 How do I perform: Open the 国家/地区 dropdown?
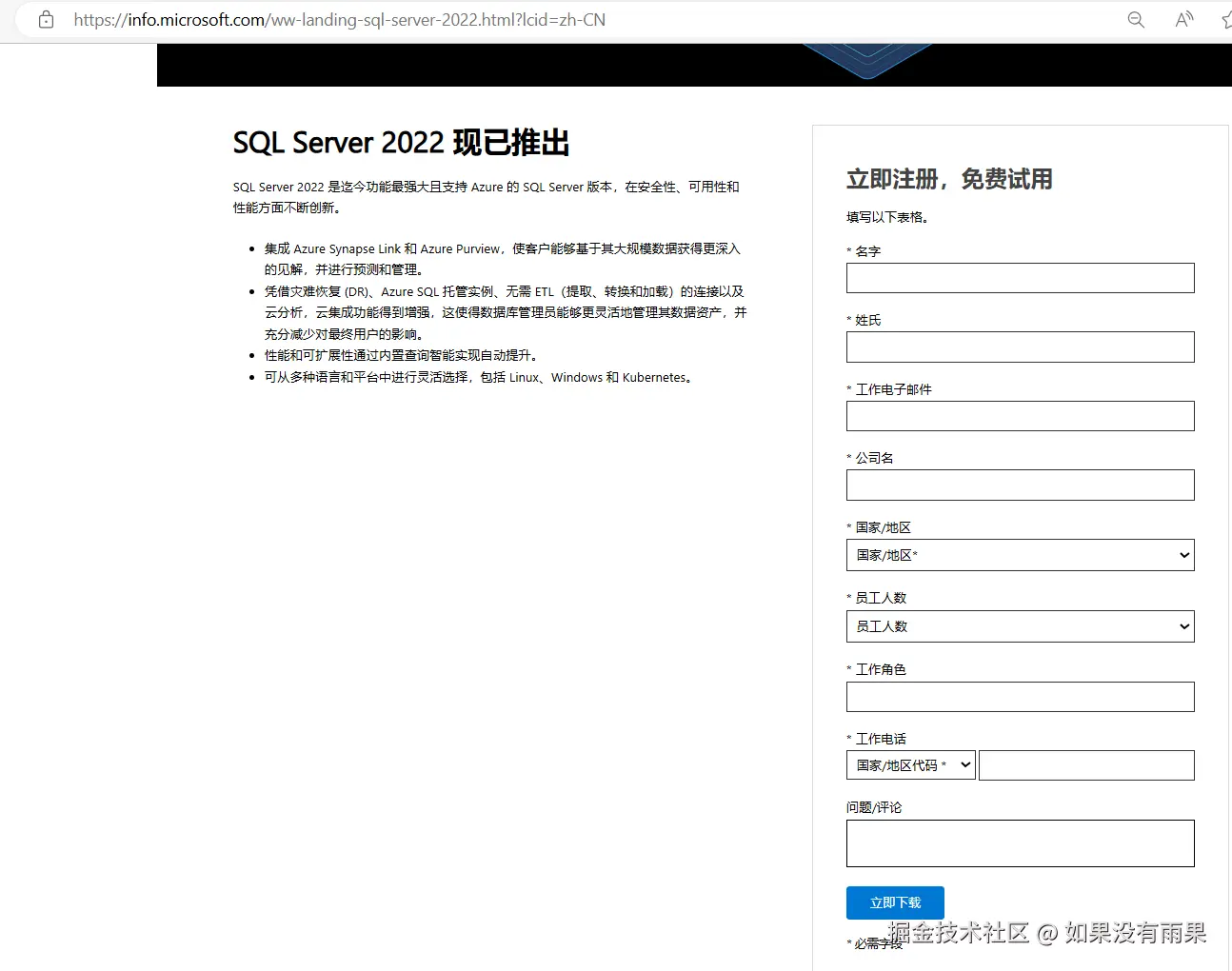point(1020,555)
